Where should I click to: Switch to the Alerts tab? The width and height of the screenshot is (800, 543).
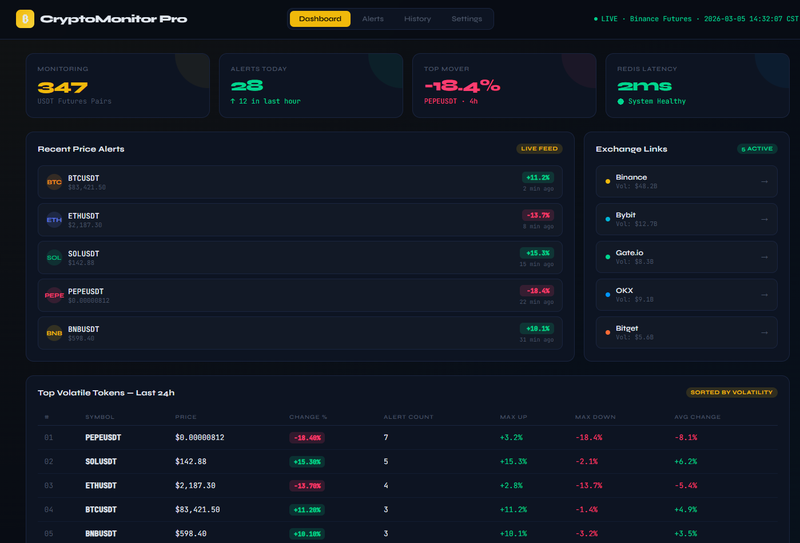coord(373,19)
